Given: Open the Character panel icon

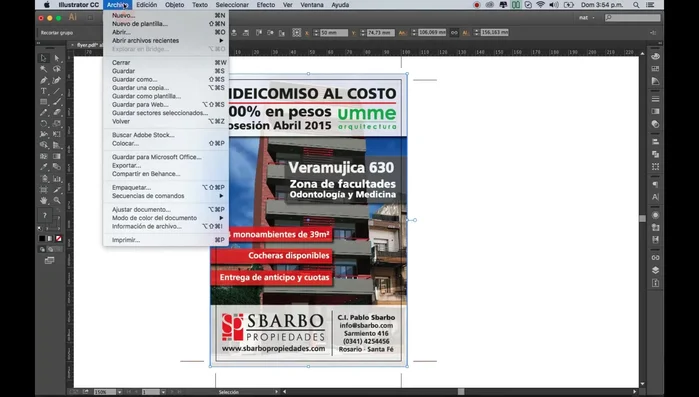Looking at the screenshot, I should 655,197.
